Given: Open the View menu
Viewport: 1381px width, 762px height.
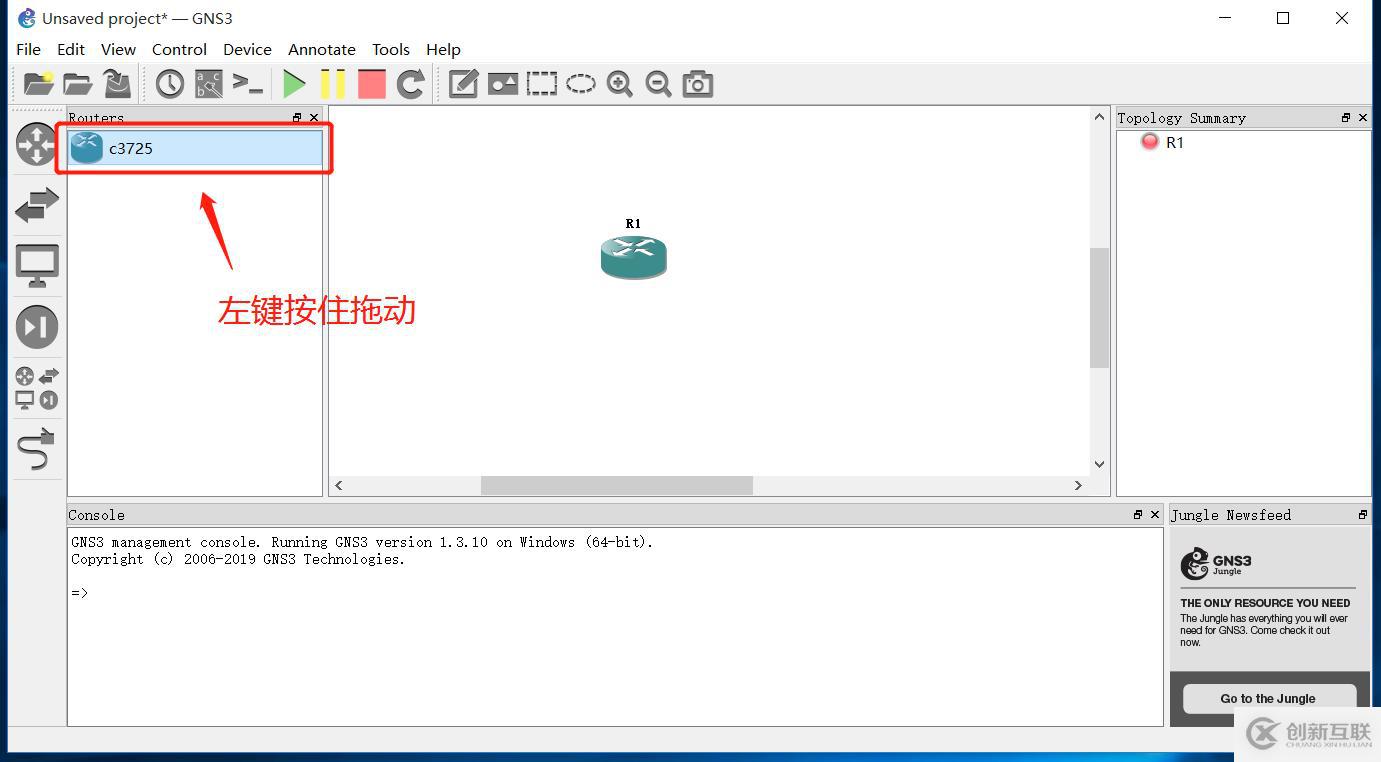Looking at the screenshot, I should (118, 49).
